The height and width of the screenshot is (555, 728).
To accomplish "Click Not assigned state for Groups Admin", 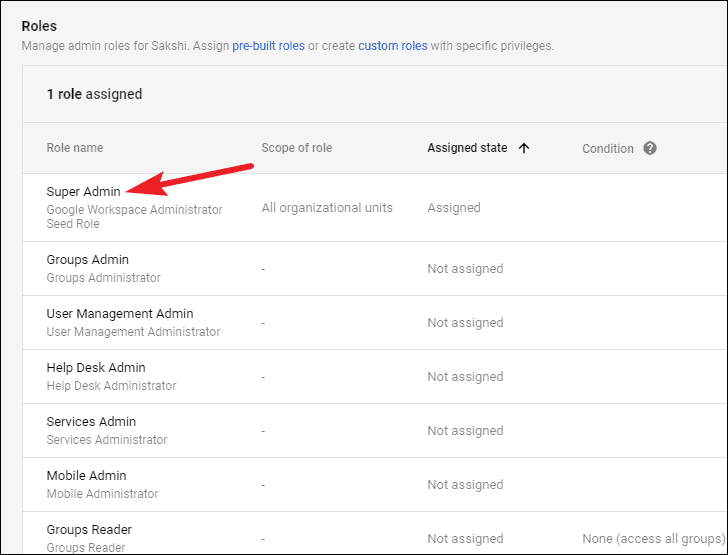I will 465,269.
